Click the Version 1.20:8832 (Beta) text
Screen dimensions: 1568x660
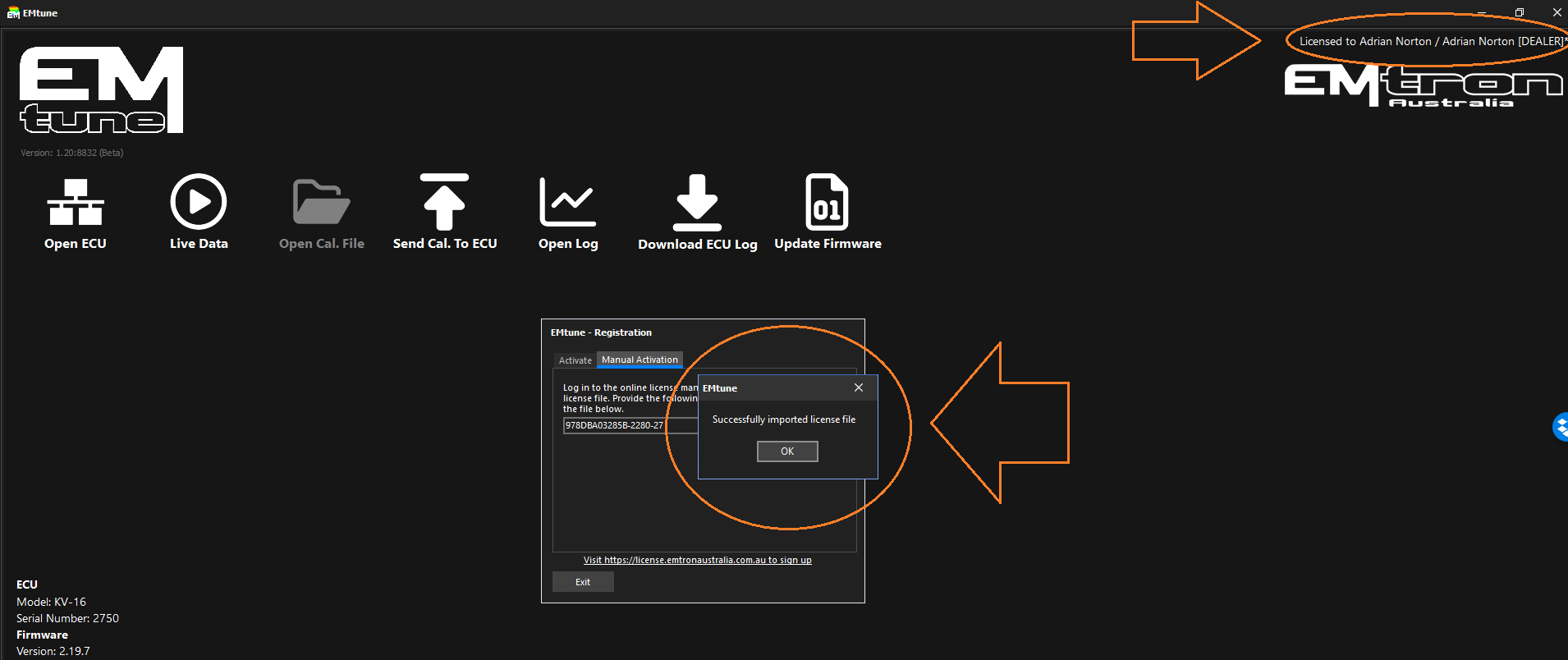[72, 153]
